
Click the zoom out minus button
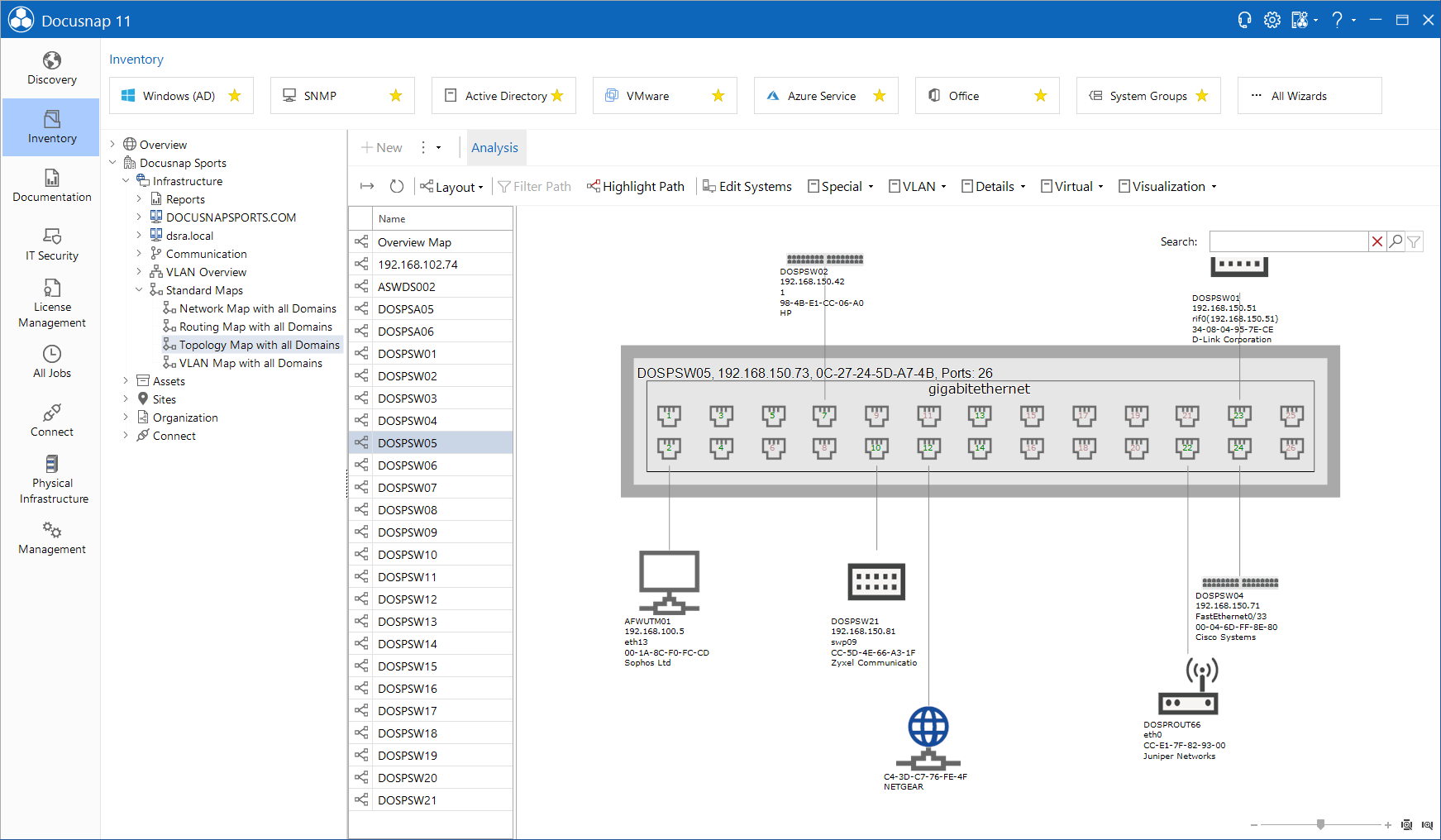tap(1254, 825)
